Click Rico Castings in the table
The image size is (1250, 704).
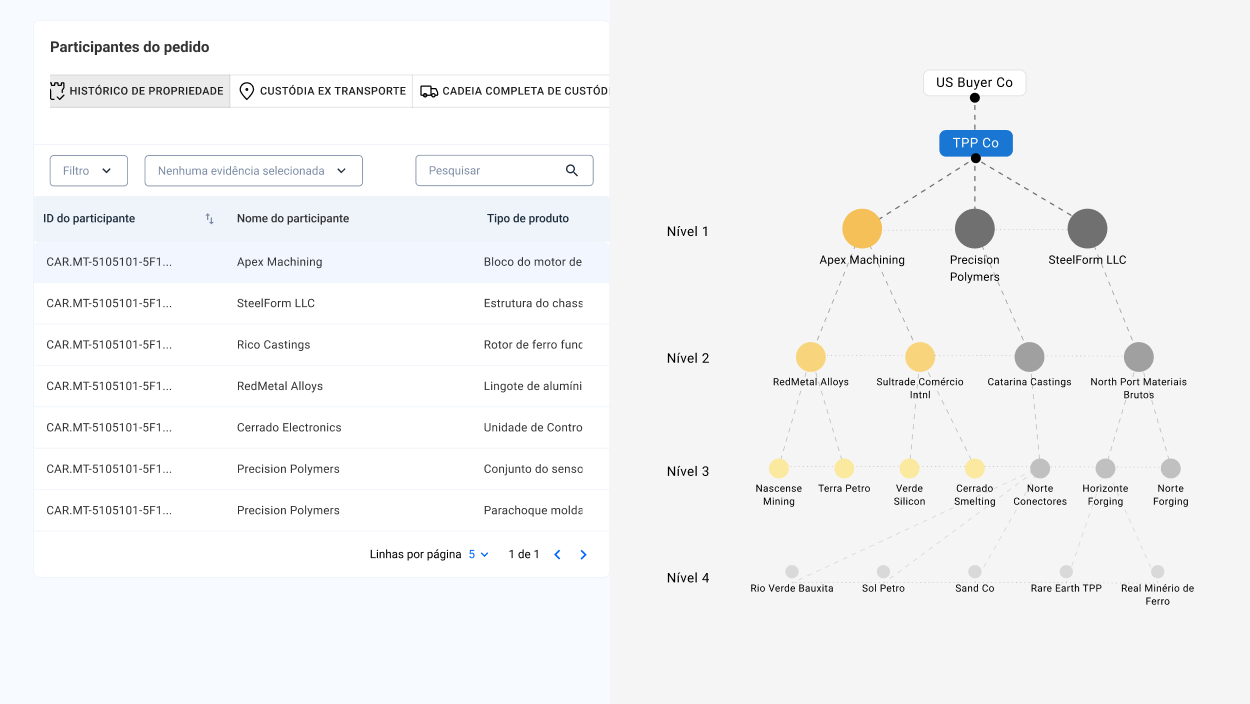[274, 345]
